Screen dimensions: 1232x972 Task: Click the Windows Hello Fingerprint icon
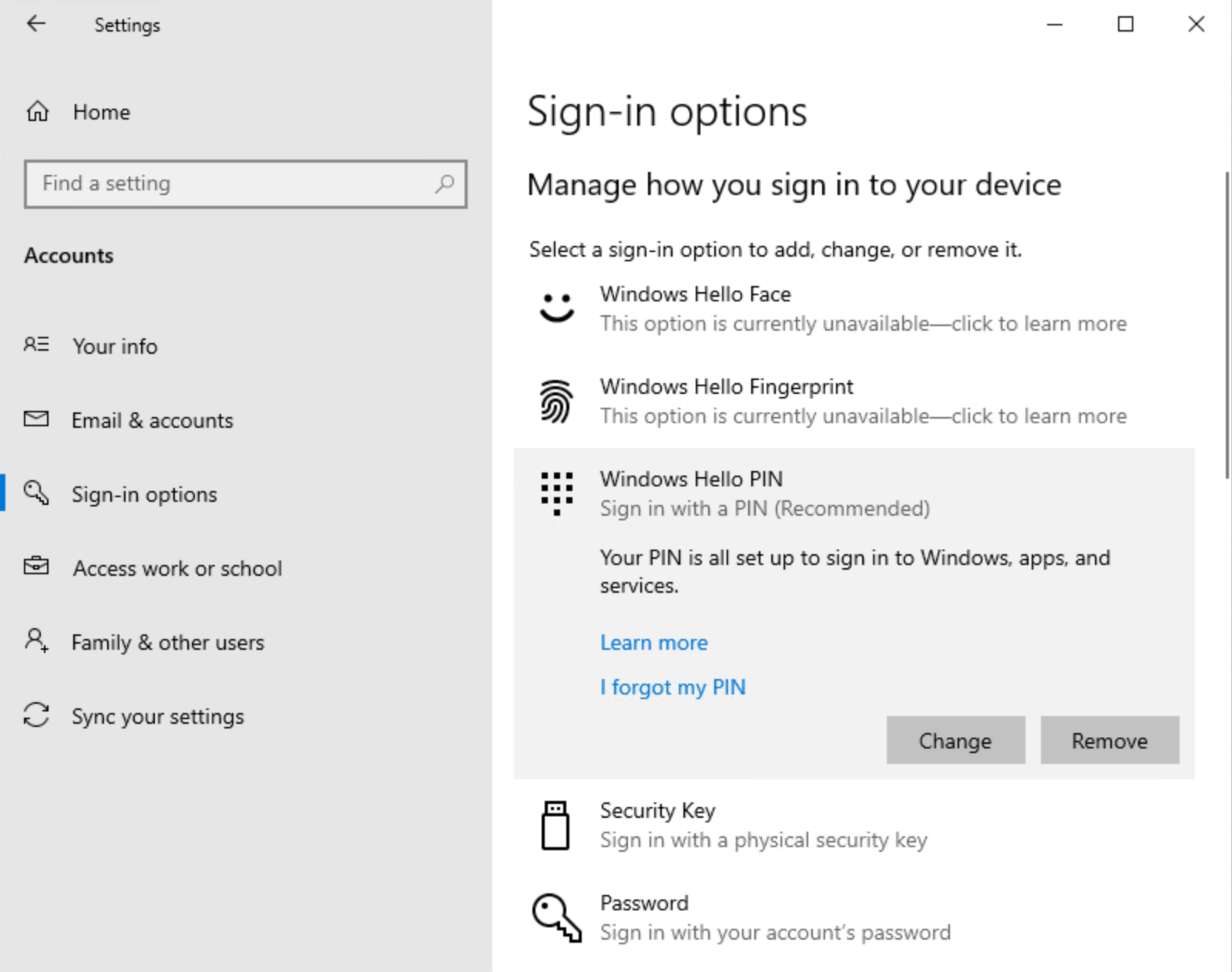click(x=556, y=402)
